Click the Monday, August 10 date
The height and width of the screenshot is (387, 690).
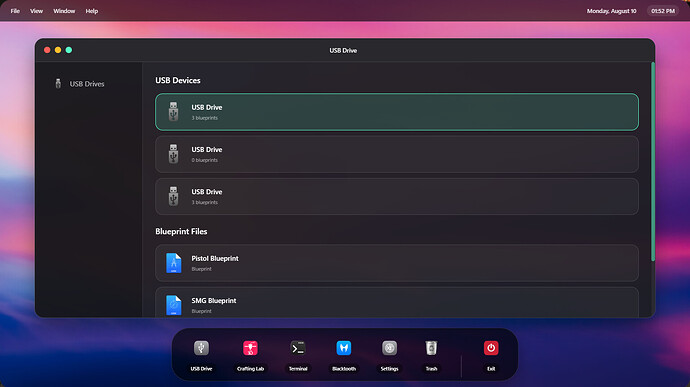611,11
